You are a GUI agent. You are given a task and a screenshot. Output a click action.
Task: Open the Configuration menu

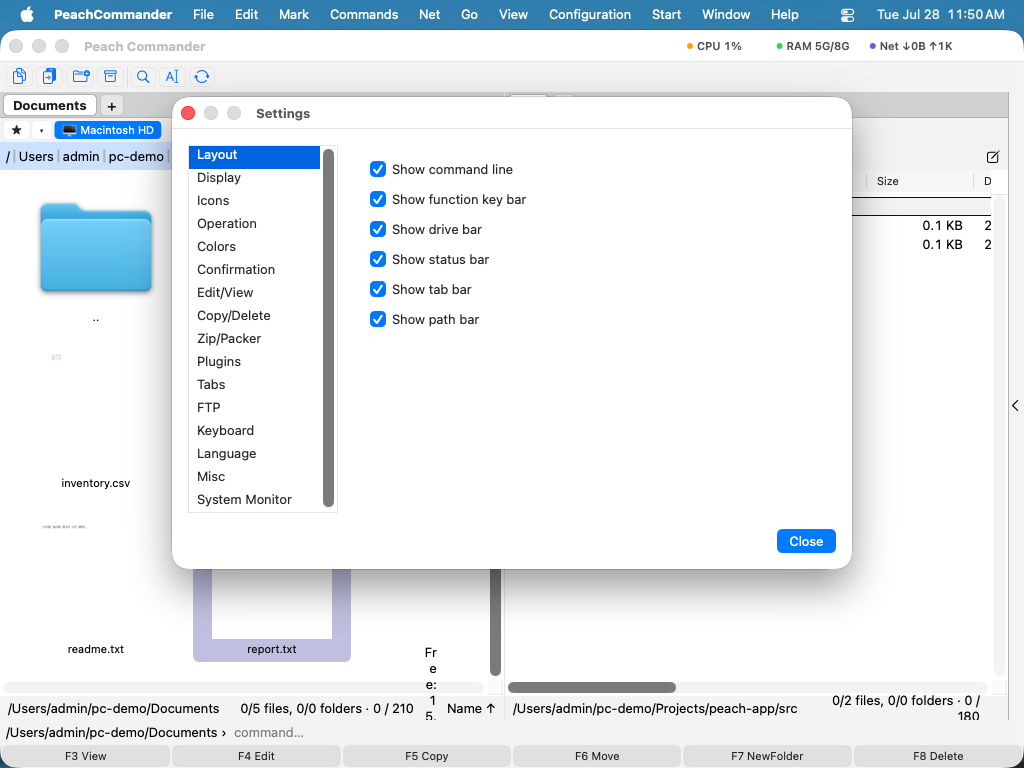590,14
